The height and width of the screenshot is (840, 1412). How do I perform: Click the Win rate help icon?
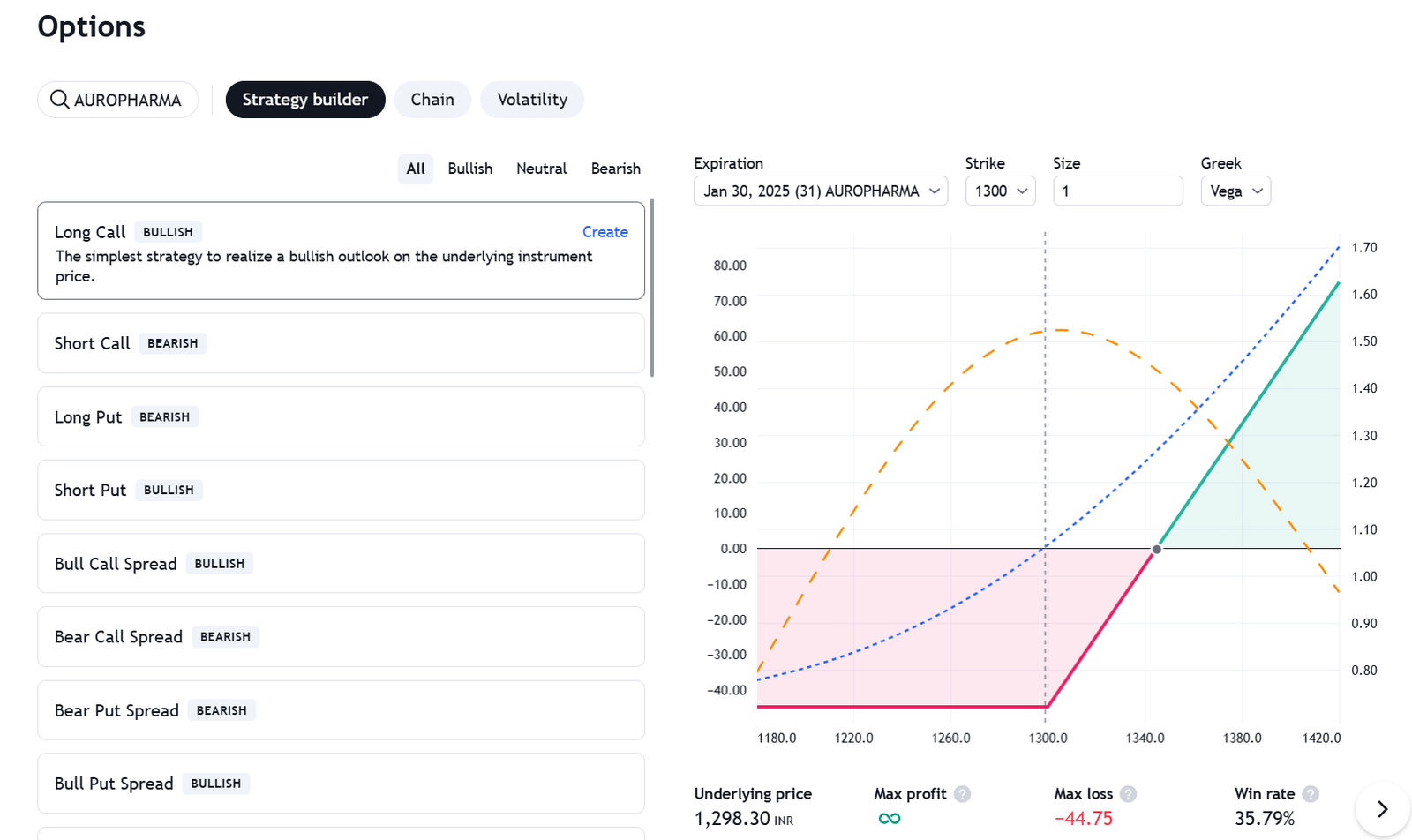point(1311,794)
